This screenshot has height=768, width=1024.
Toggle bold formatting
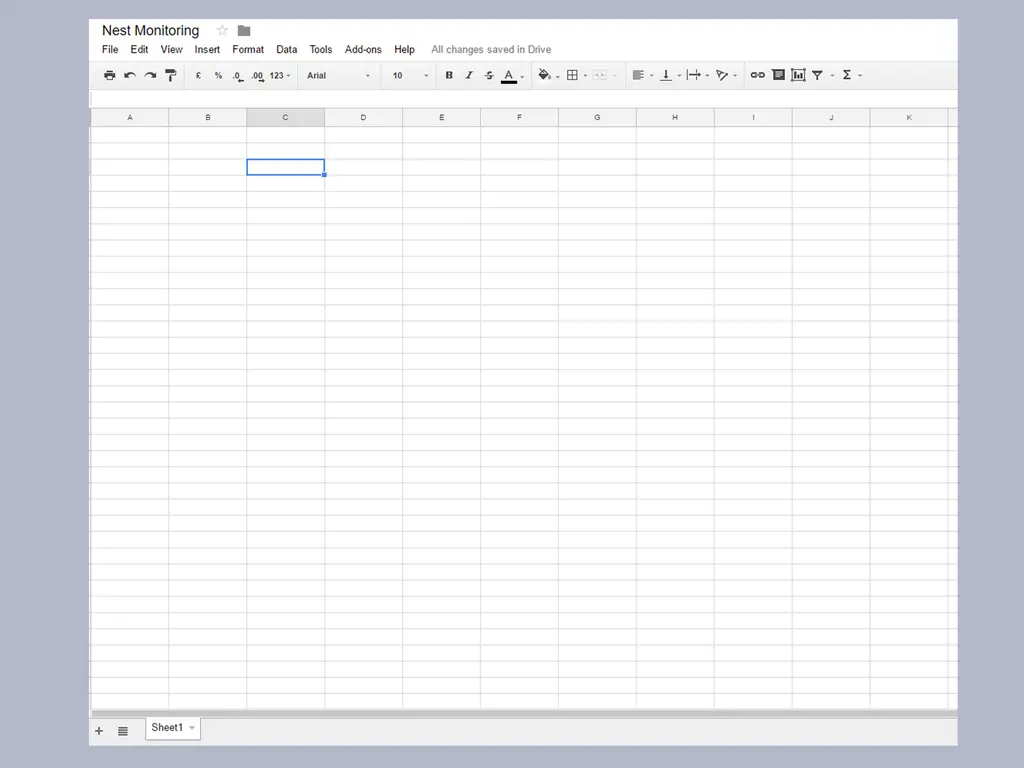tap(449, 75)
